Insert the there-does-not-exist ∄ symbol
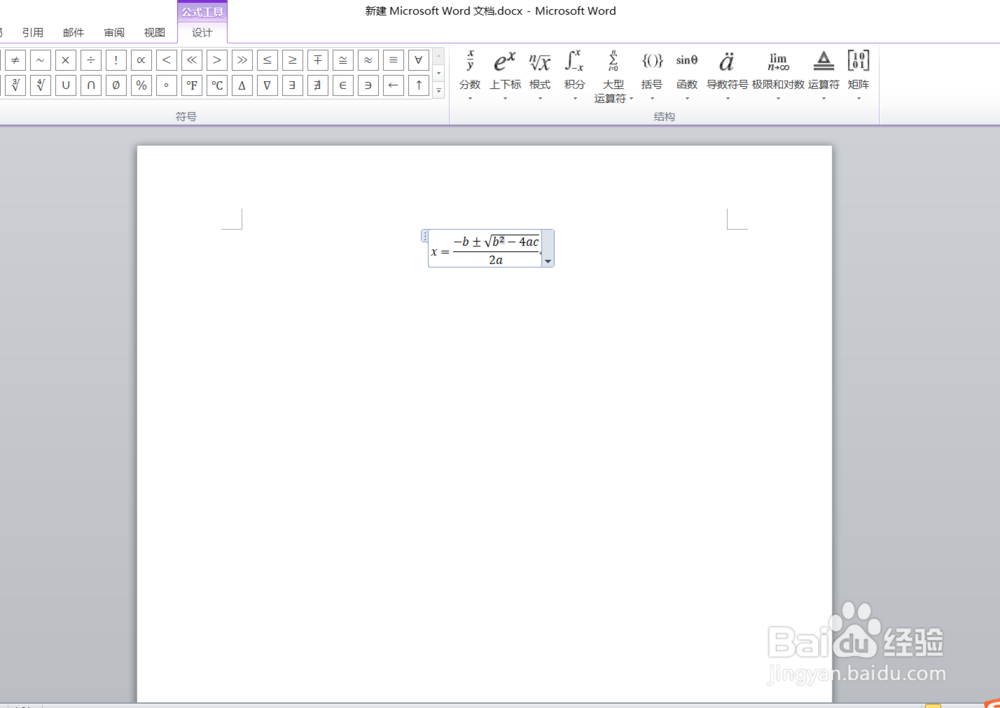 point(318,85)
